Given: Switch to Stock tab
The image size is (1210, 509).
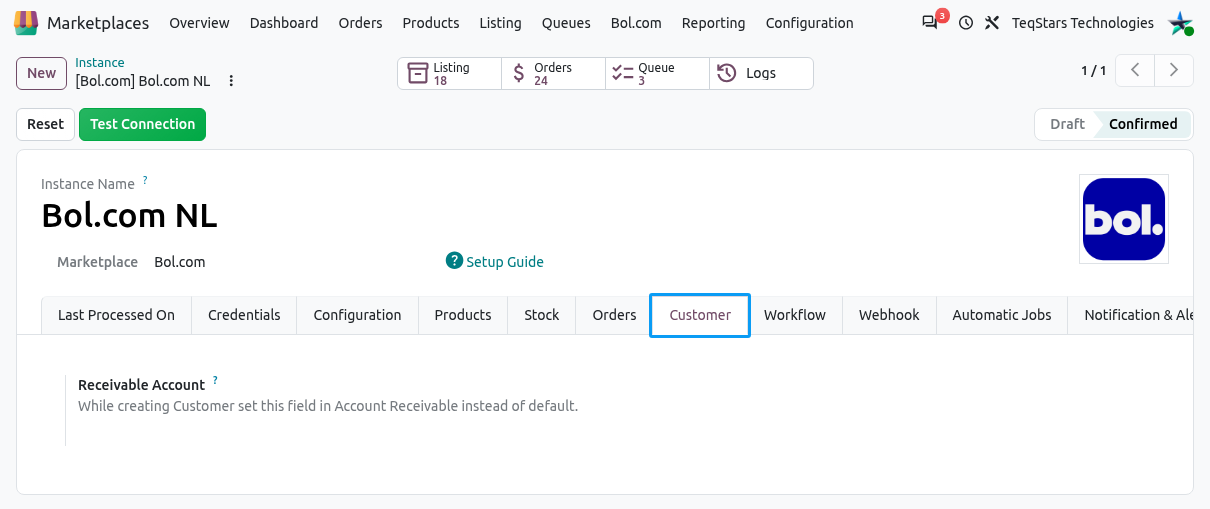Looking at the screenshot, I should tap(542, 315).
